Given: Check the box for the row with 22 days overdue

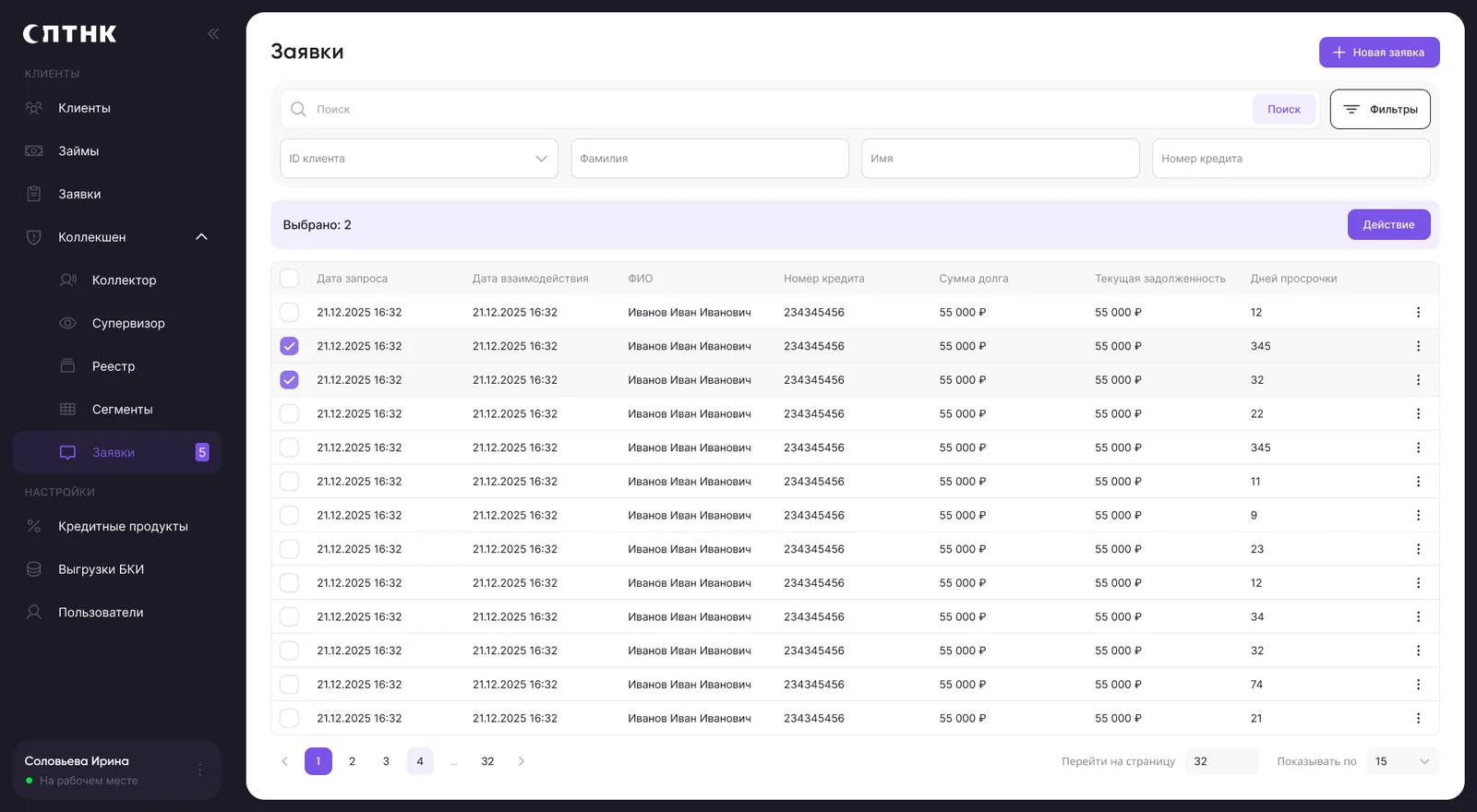Looking at the screenshot, I should point(290,414).
